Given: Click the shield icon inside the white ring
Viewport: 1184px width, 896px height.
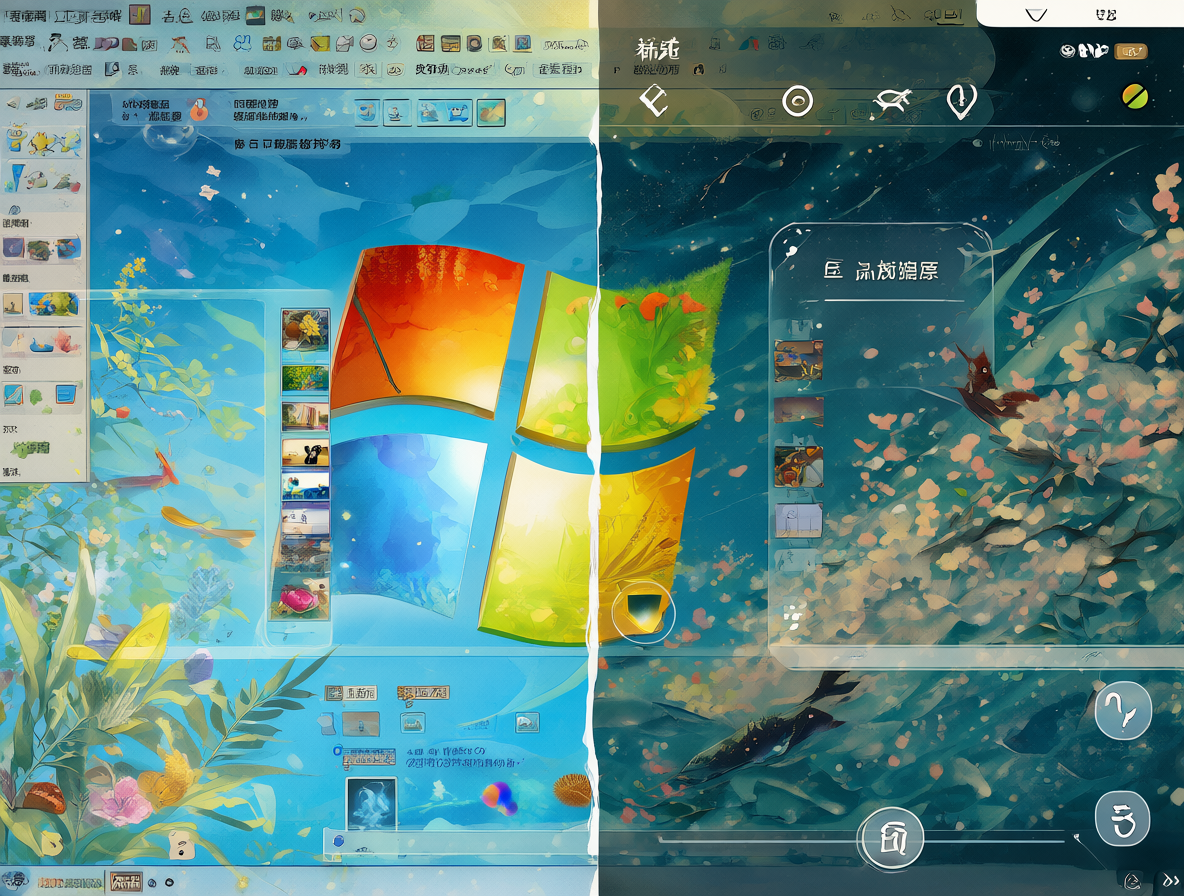Looking at the screenshot, I should point(643,611).
